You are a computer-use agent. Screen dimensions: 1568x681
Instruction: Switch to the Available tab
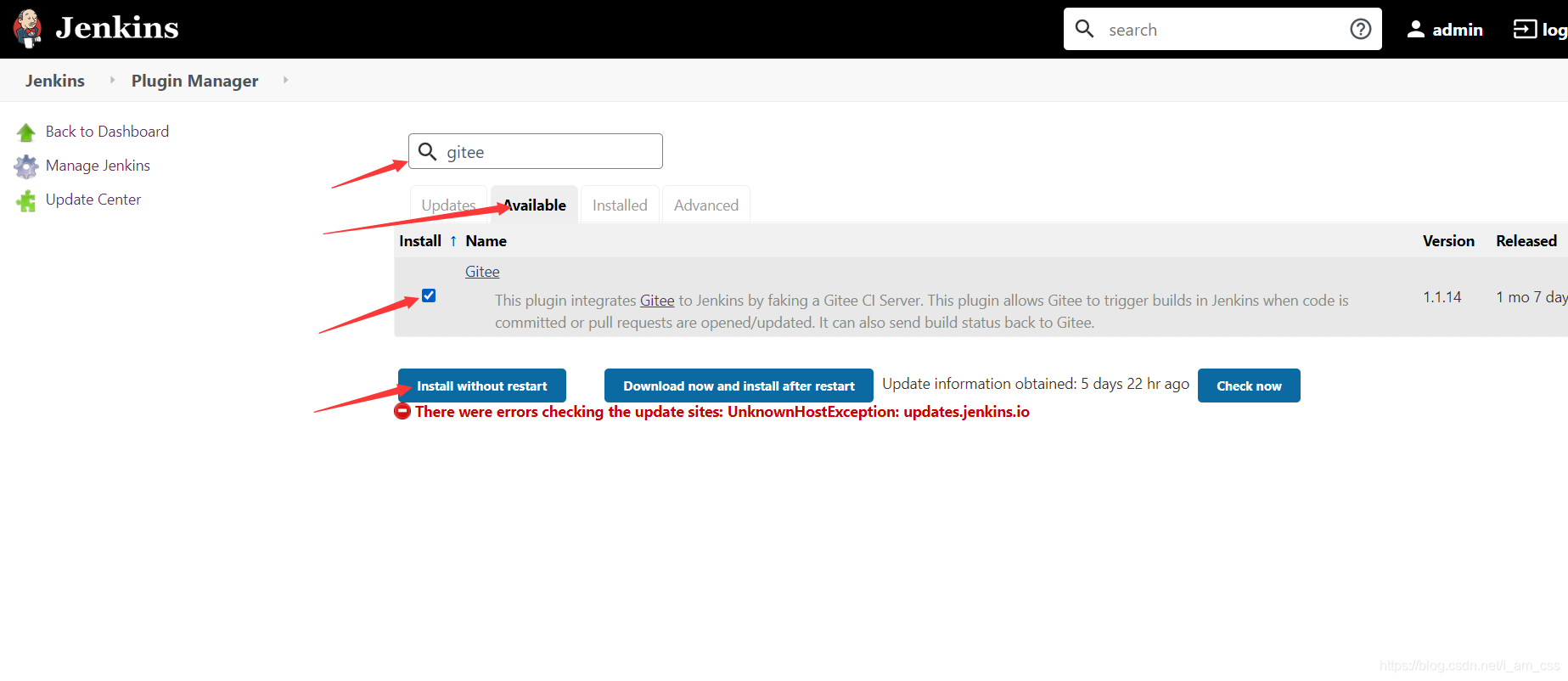(535, 205)
